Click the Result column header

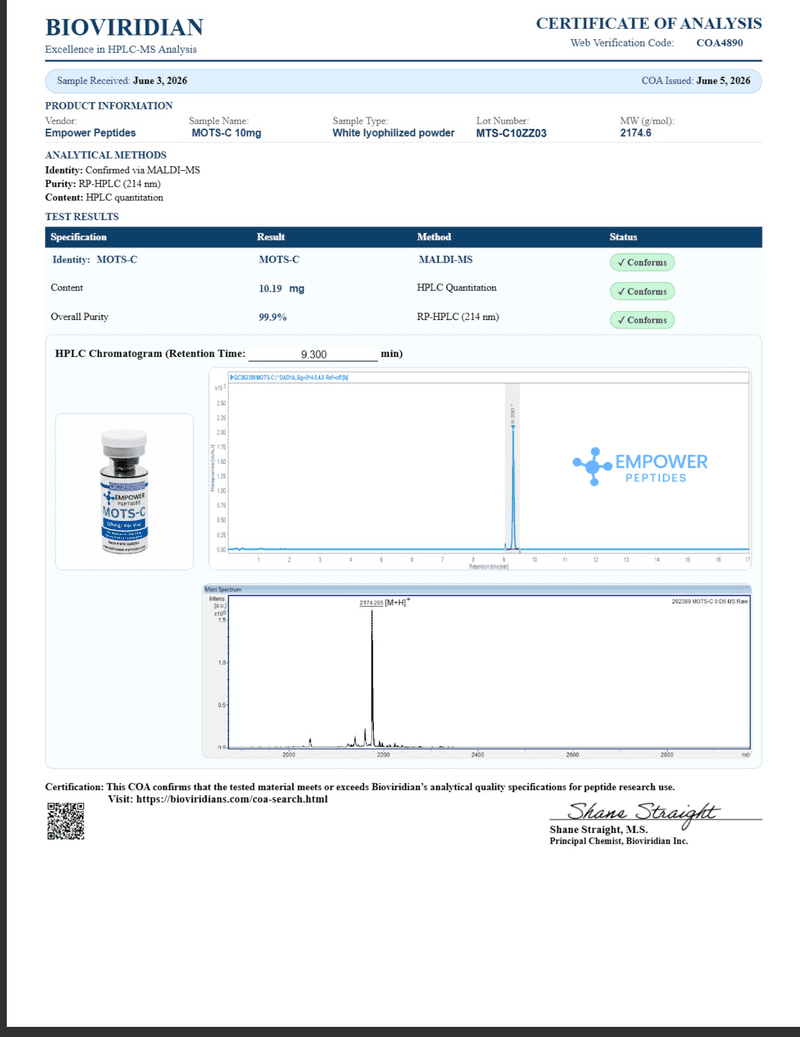pyautogui.click(x=270, y=237)
